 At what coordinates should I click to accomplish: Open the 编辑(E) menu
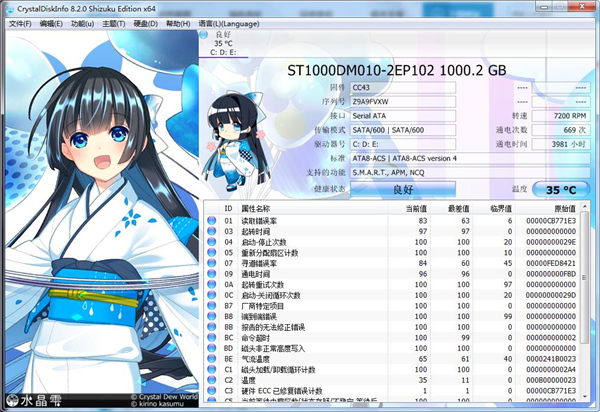click(51, 24)
